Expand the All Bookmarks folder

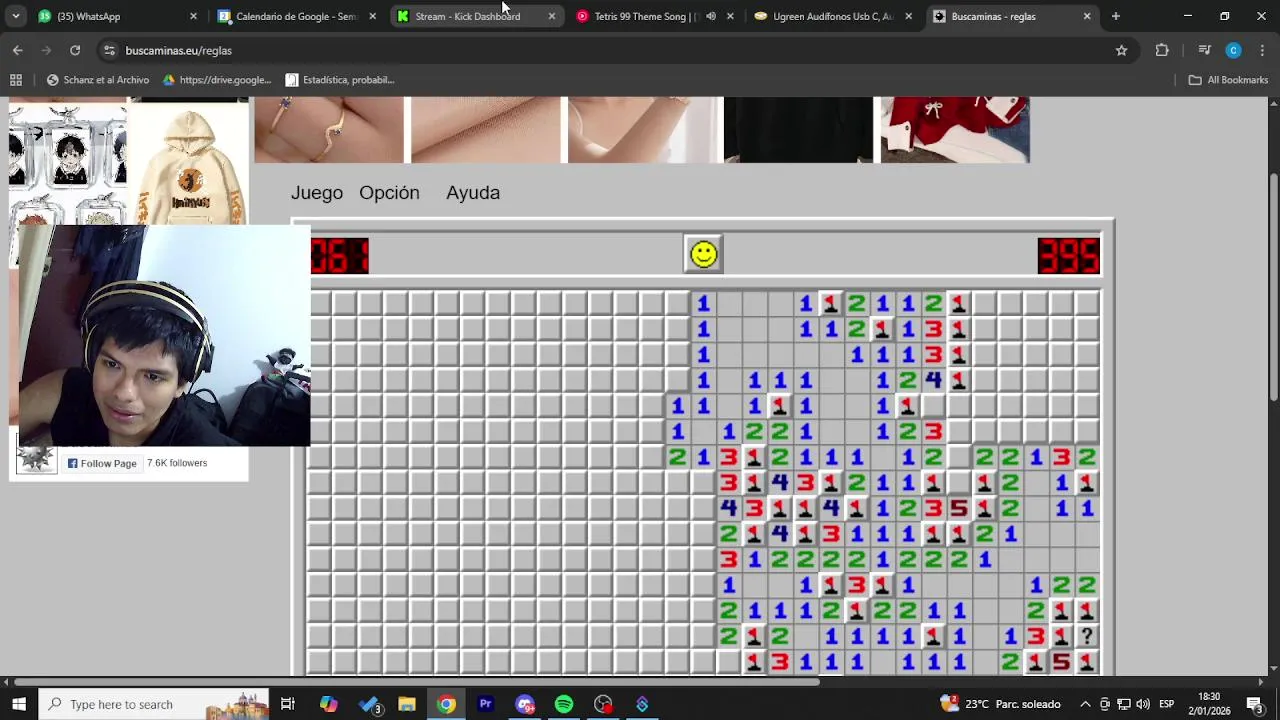[1228, 80]
